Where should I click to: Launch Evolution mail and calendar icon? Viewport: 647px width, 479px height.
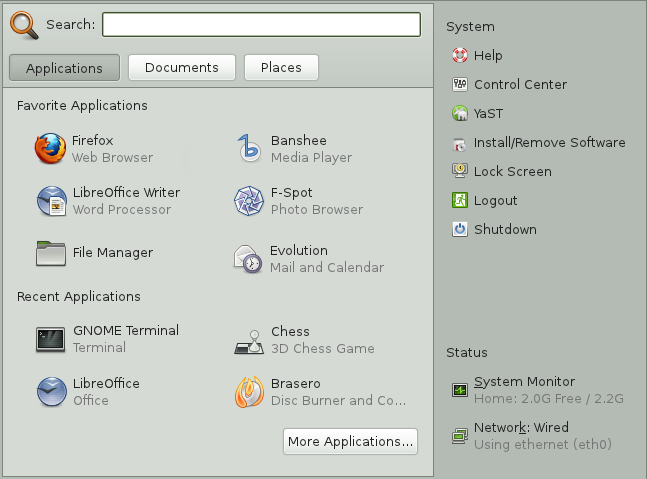(x=248, y=259)
